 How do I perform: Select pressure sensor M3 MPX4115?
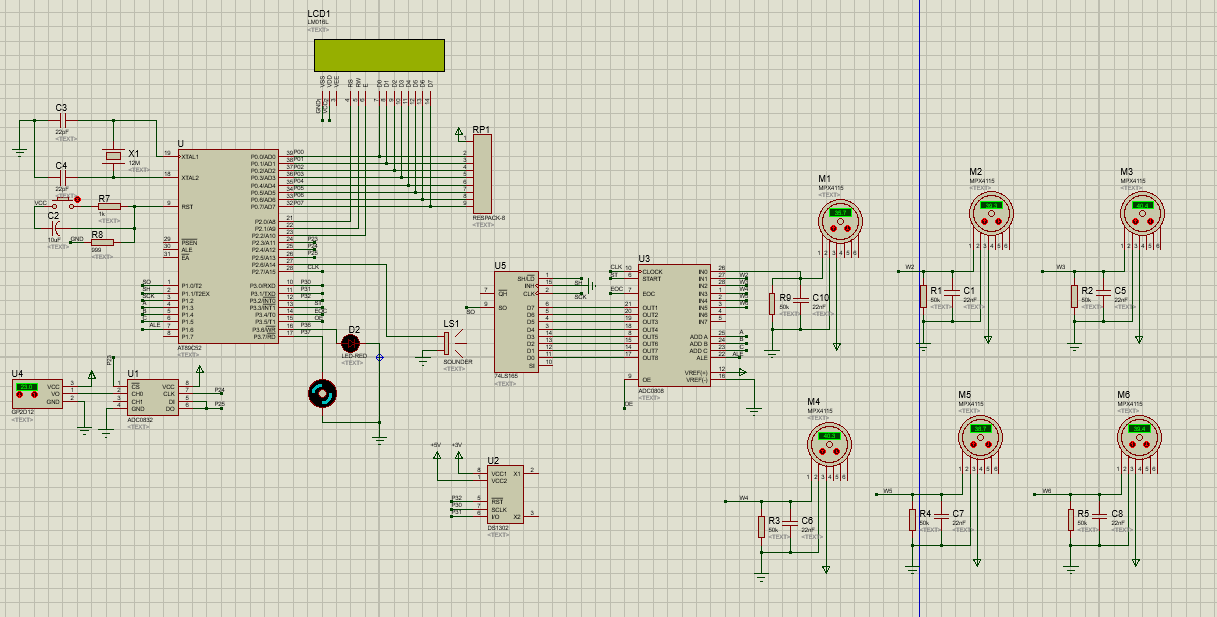tap(1141, 213)
